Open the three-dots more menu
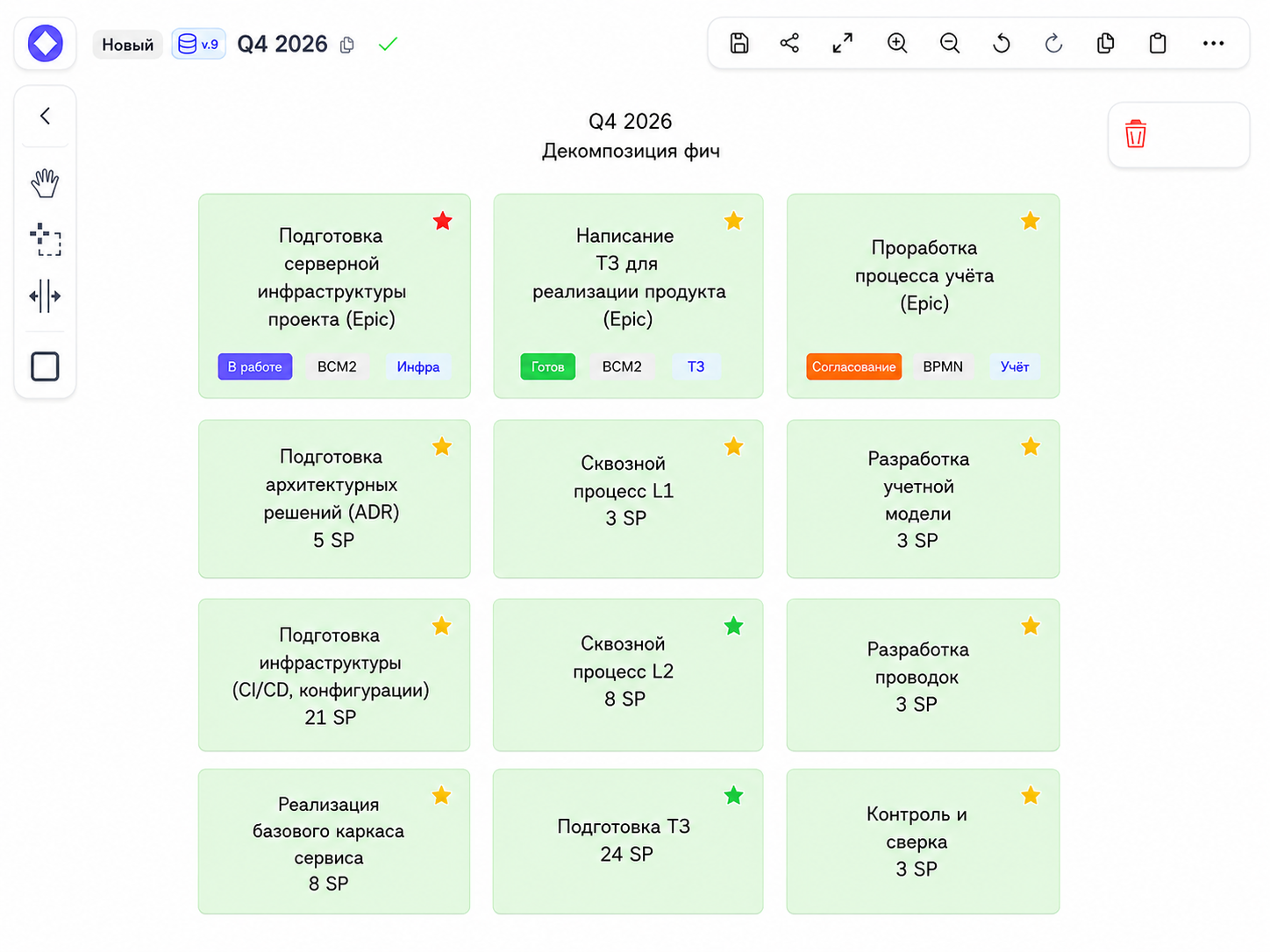1270x952 pixels. click(x=1213, y=43)
